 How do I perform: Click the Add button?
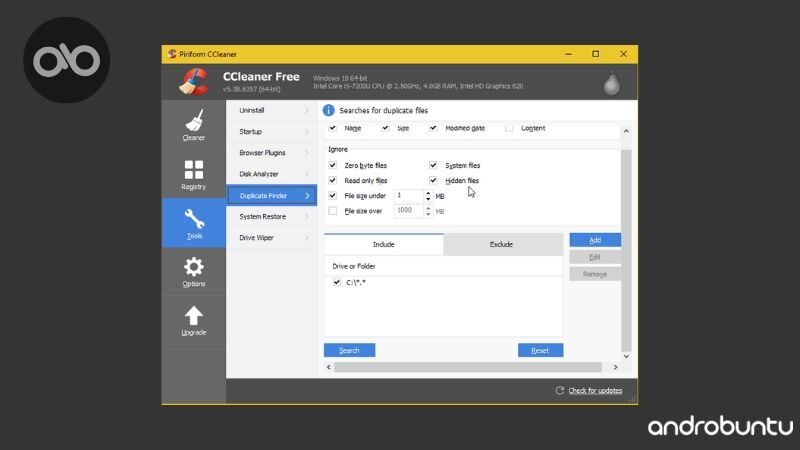tap(595, 240)
